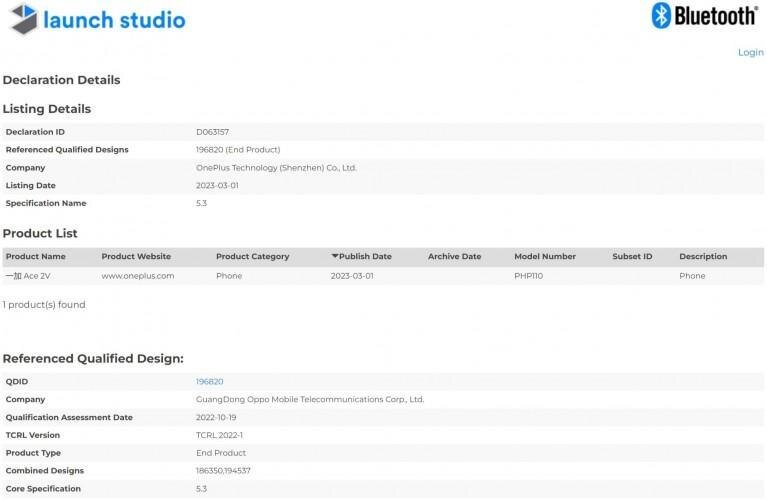Click the Model Number column header

click(x=545, y=257)
